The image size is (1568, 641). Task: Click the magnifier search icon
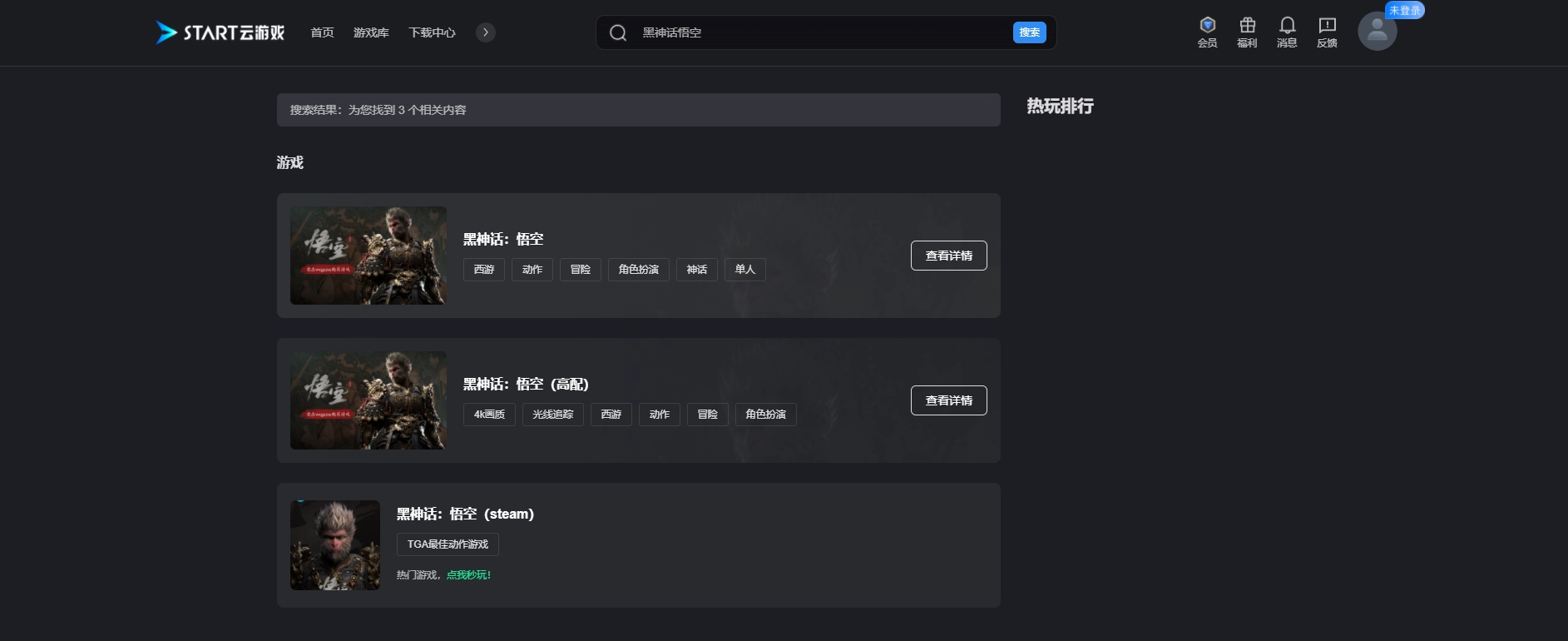(617, 32)
